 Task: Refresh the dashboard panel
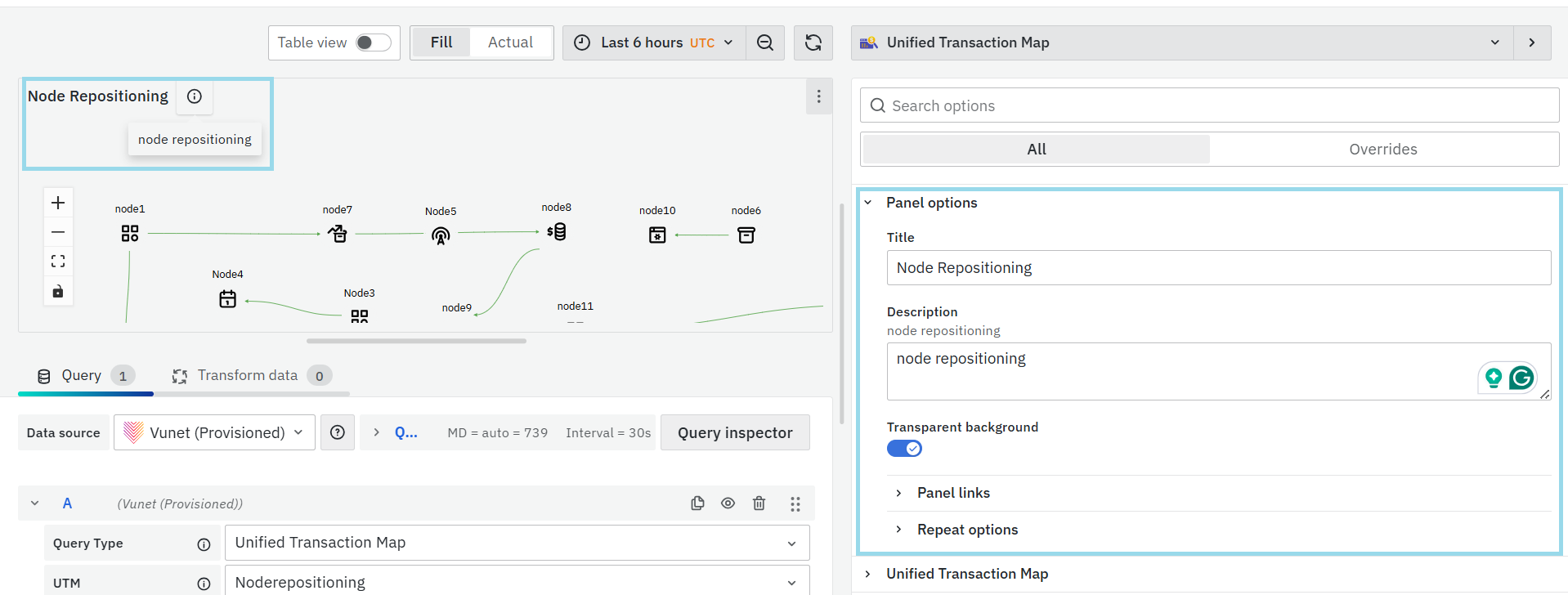tap(813, 42)
